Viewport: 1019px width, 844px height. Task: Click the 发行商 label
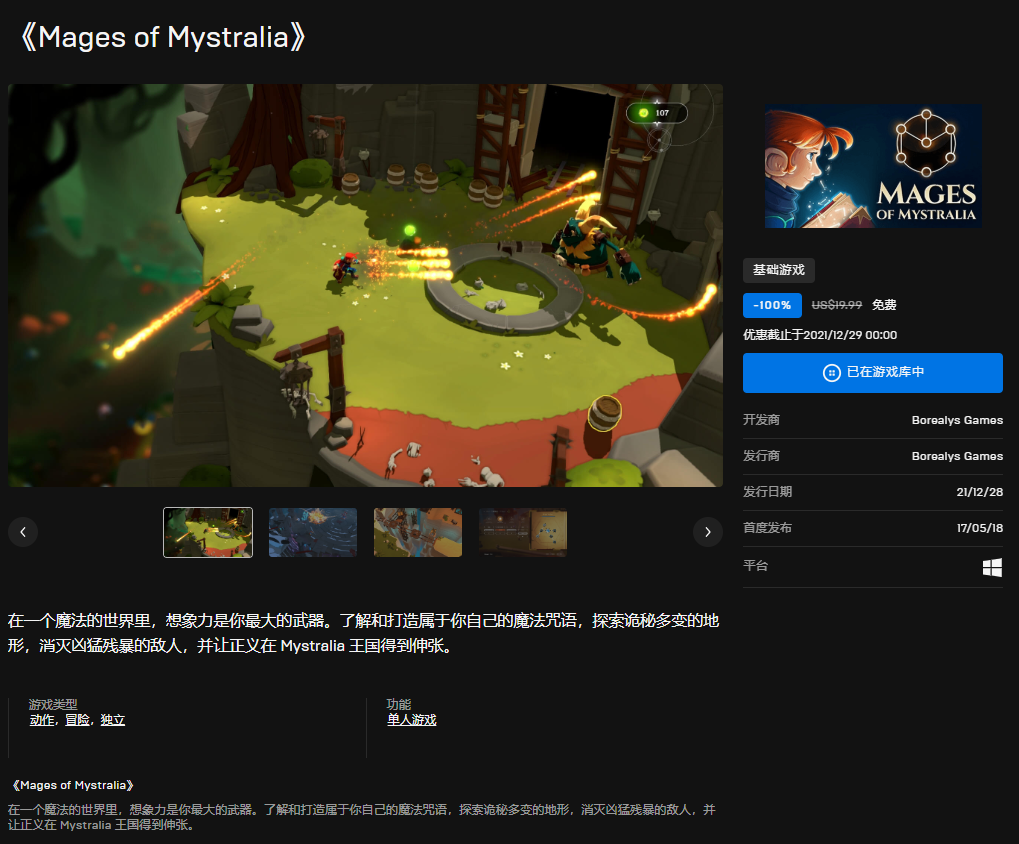(761, 456)
